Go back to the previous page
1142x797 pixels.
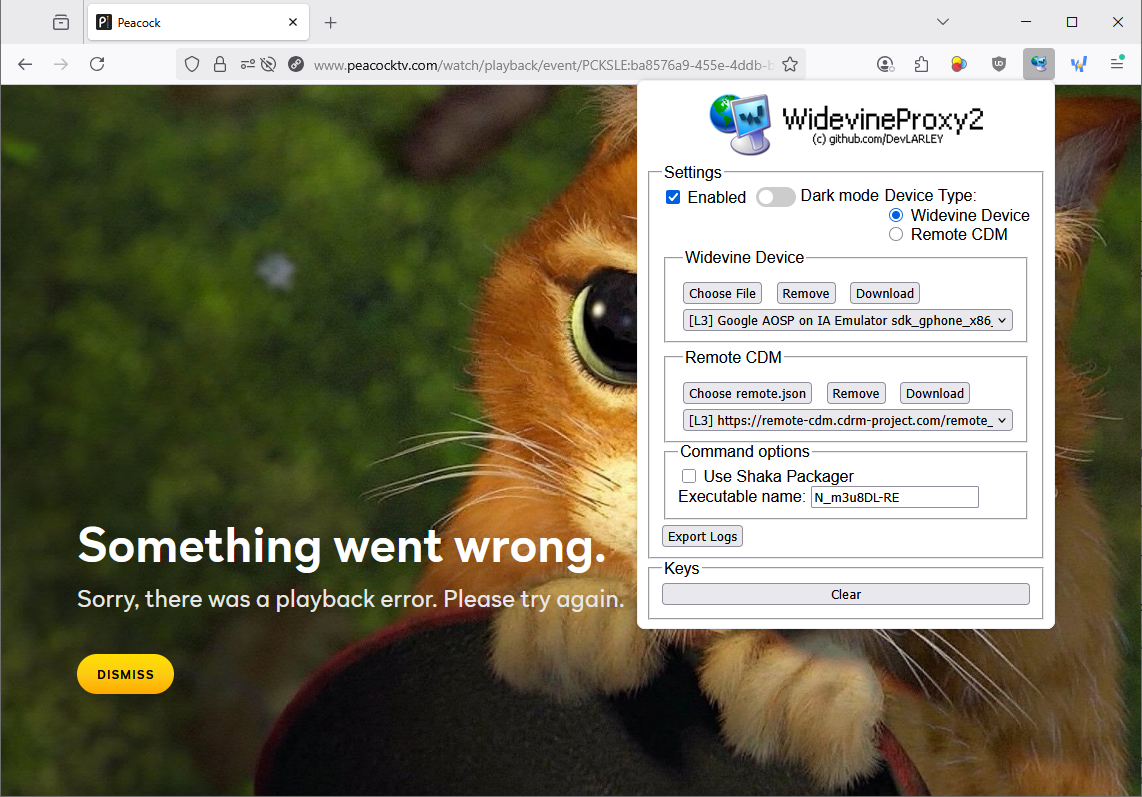(25, 64)
